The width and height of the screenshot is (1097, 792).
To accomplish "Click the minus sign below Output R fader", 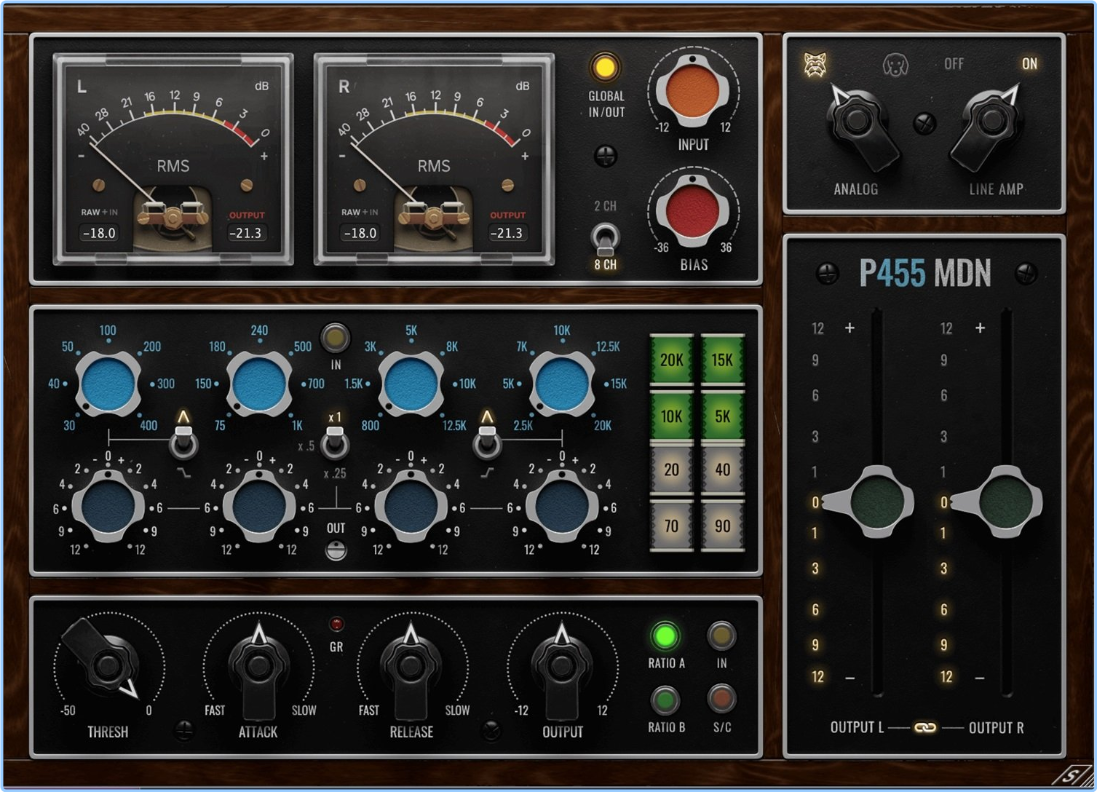I will [979, 677].
